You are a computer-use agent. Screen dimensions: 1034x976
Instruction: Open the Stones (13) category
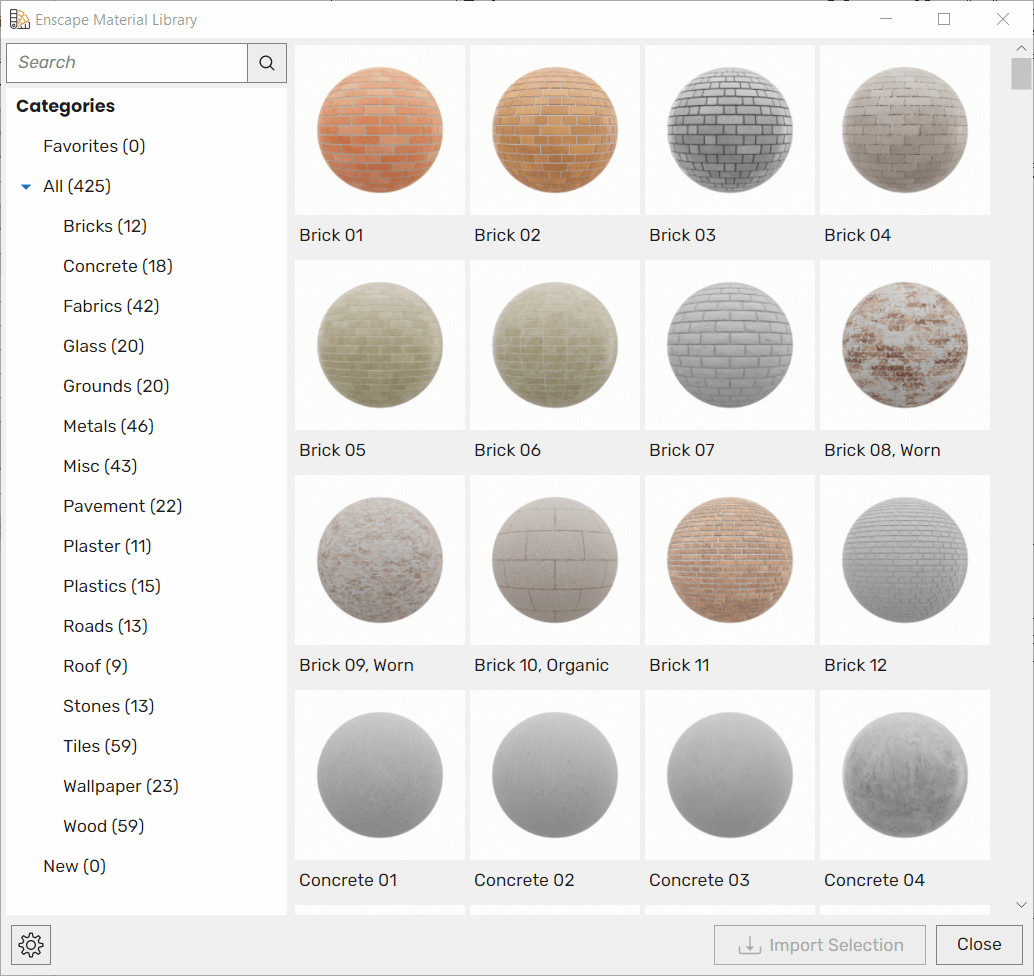109,706
